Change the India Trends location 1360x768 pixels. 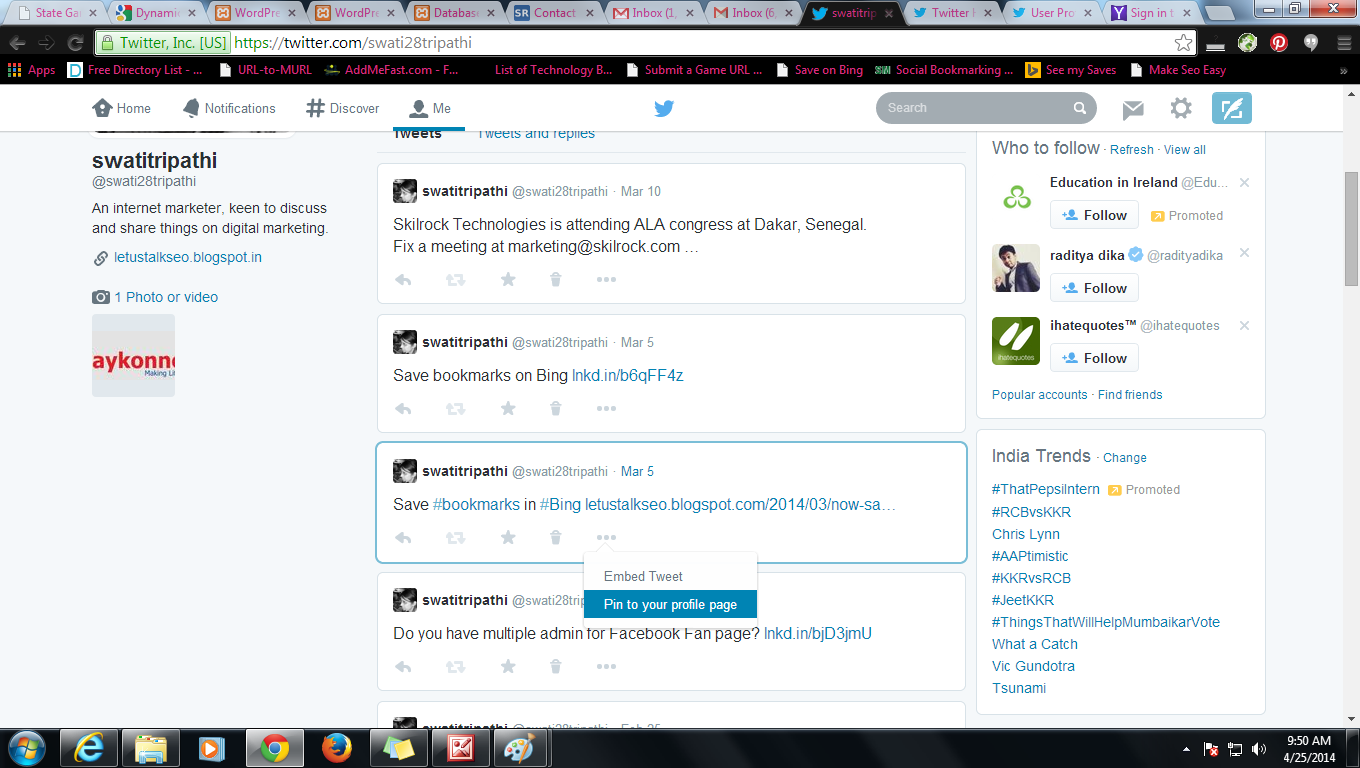(x=1125, y=458)
